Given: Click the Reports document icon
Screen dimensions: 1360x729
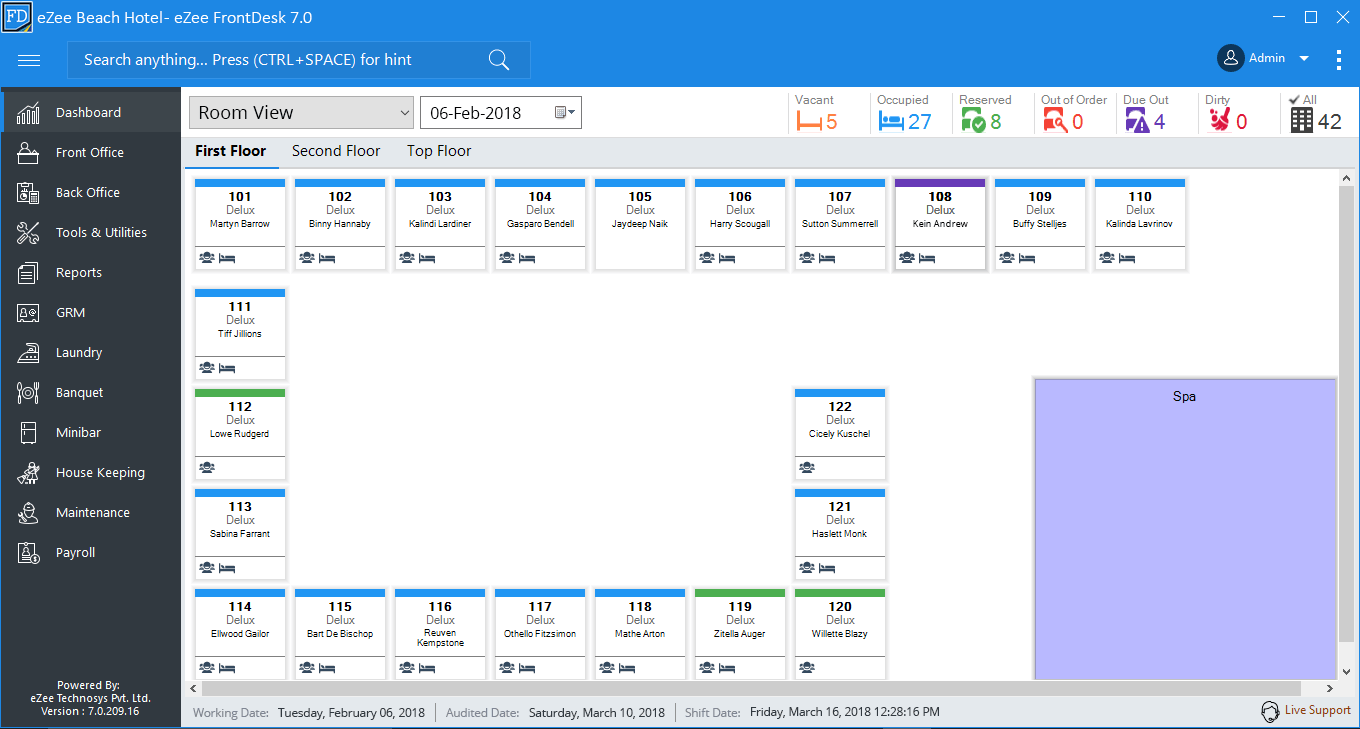Looking at the screenshot, I should pos(28,272).
